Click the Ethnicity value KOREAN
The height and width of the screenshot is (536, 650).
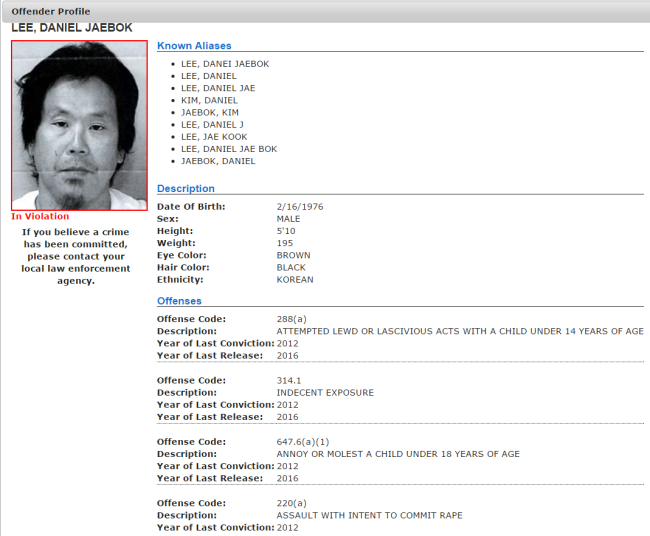295,280
